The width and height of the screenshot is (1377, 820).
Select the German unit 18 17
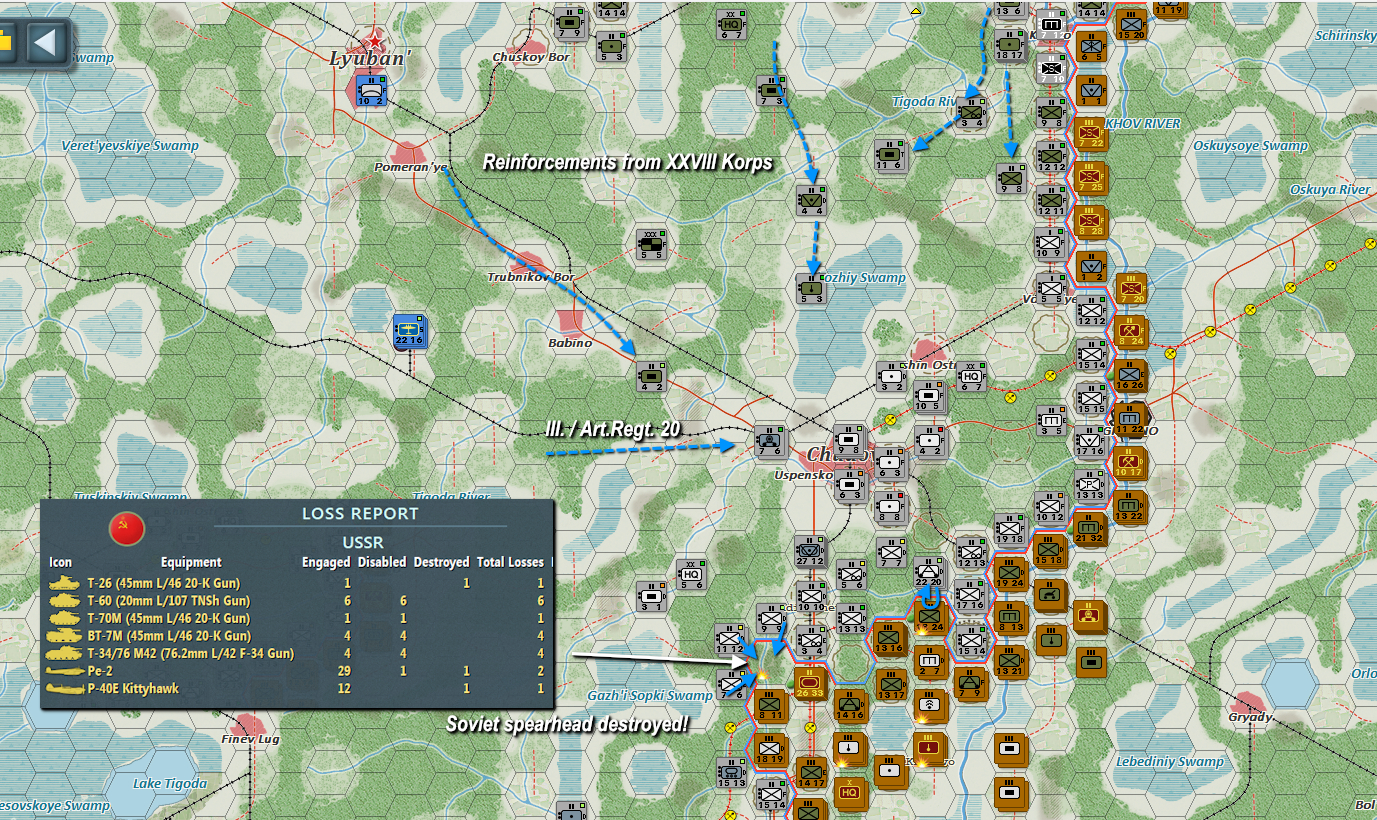1010,45
